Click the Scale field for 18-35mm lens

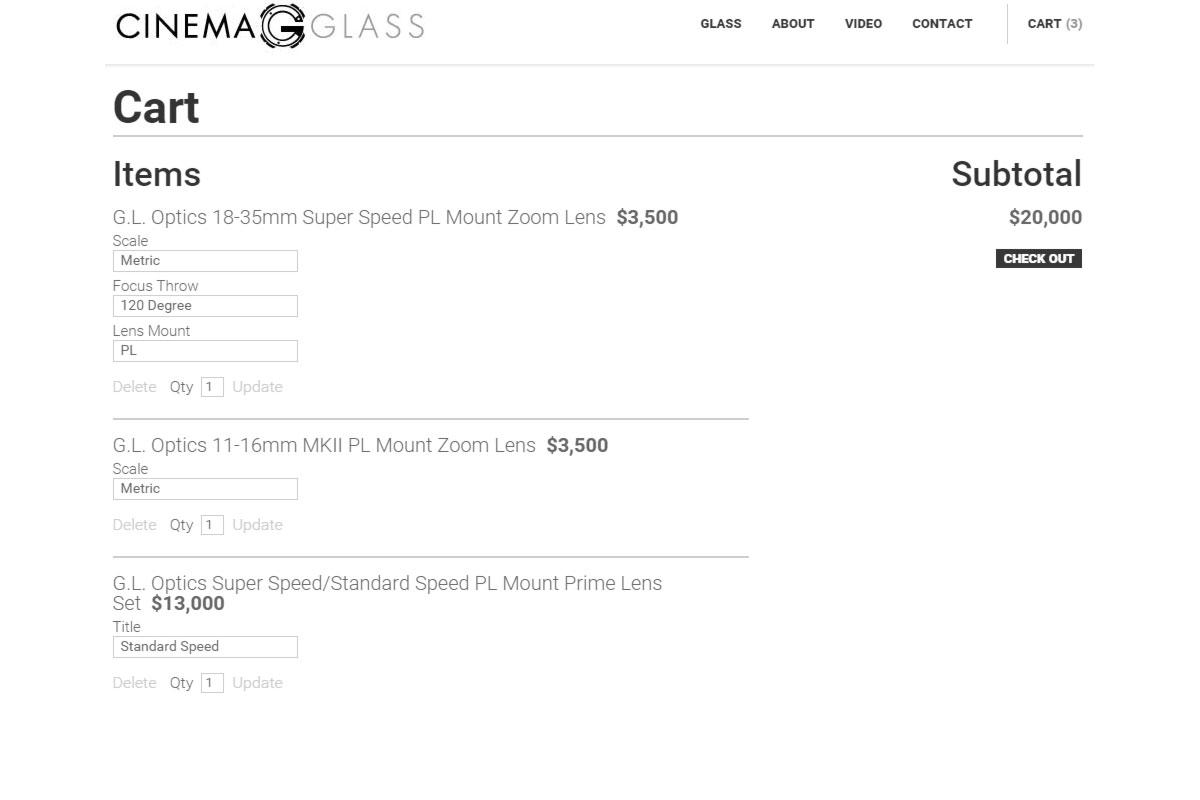coord(205,261)
